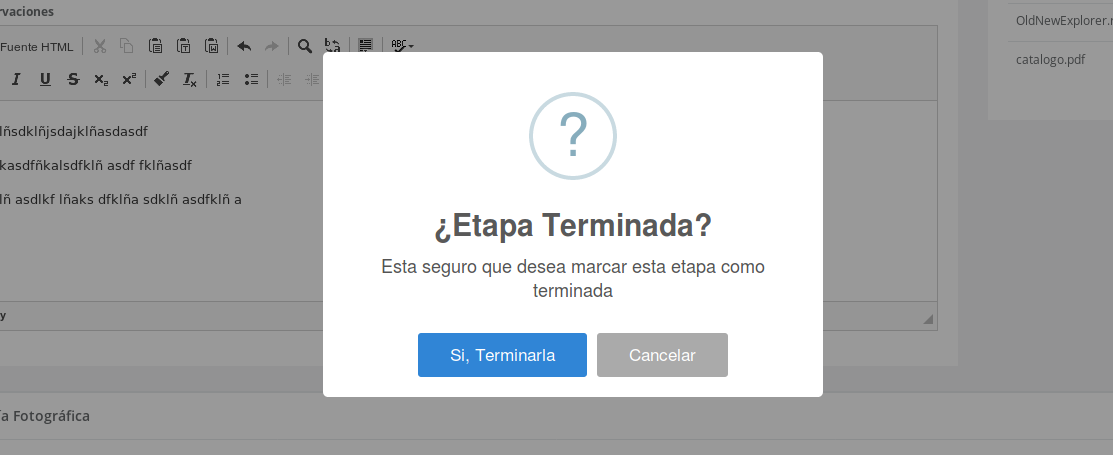Click the Cut scissors icon

(100, 46)
